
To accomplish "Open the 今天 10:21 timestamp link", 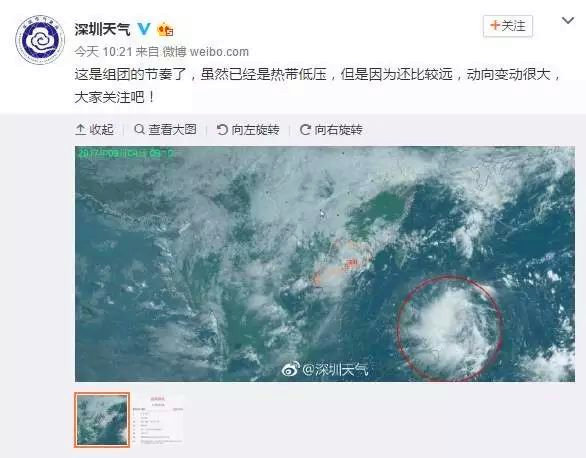I will [104, 52].
